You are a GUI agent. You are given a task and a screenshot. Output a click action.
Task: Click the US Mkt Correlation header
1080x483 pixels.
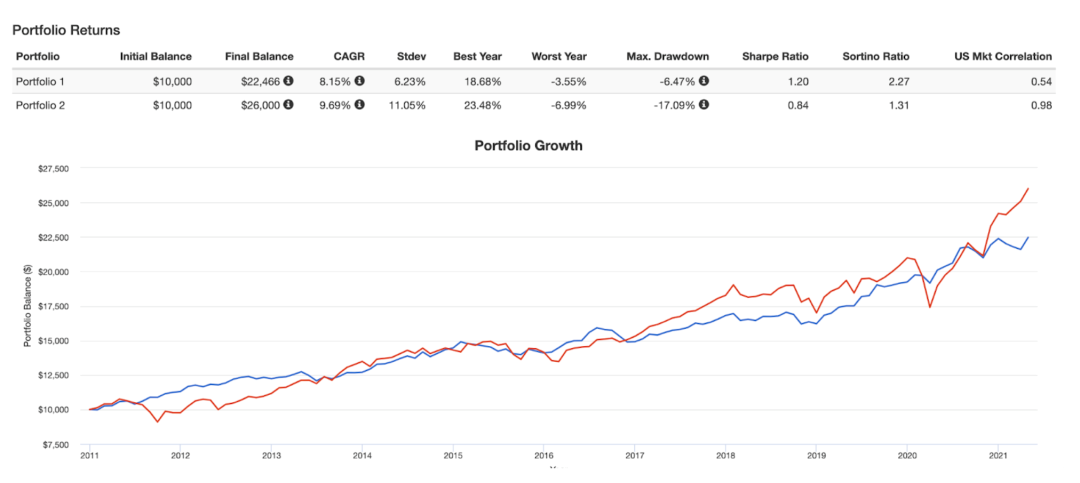[x=1004, y=56]
